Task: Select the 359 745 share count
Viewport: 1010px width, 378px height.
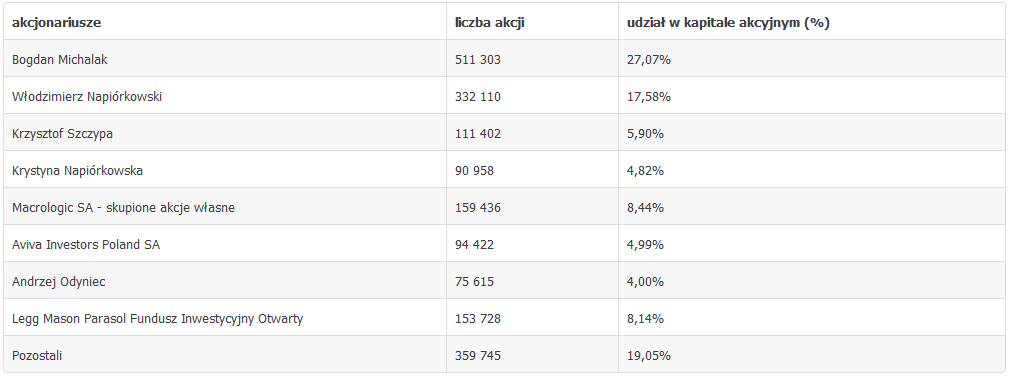Action: pyautogui.click(x=477, y=355)
